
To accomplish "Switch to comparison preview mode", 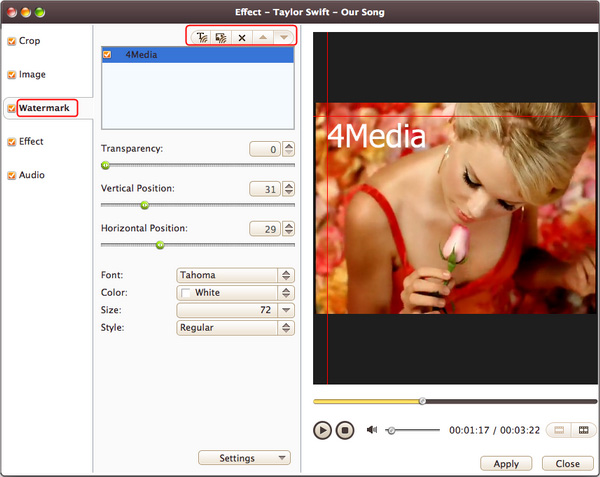I will 582,430.
